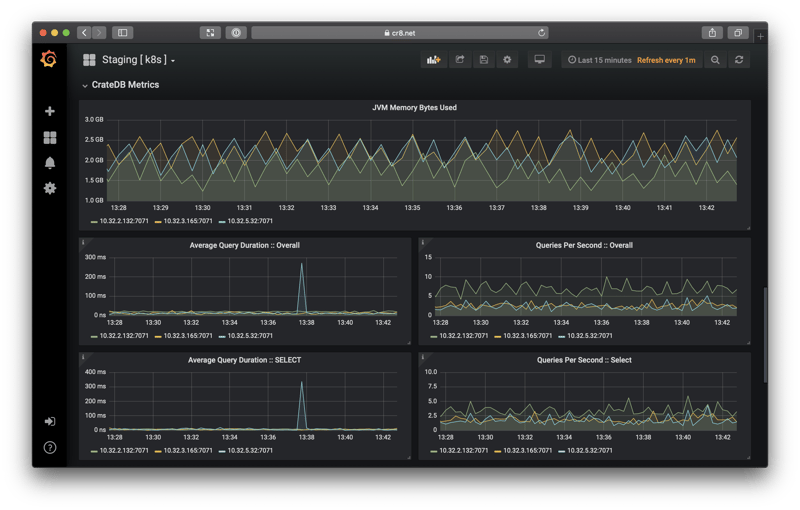Screen dimensions: 800x510
Task: Cycle view mode with the monitor icon
Action: (x=540, y=60)
